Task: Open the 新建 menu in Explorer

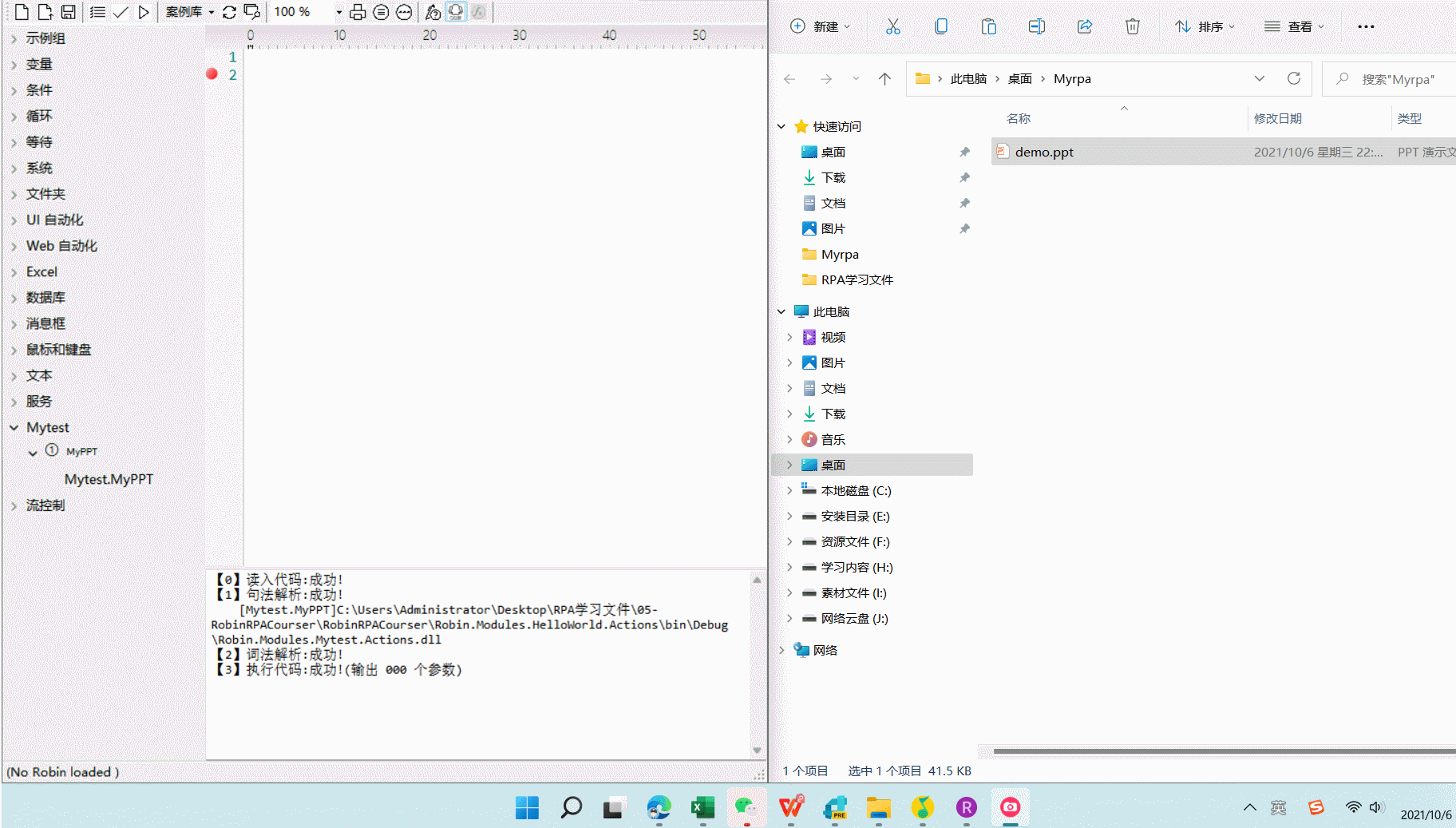Action: click(820, 26)
